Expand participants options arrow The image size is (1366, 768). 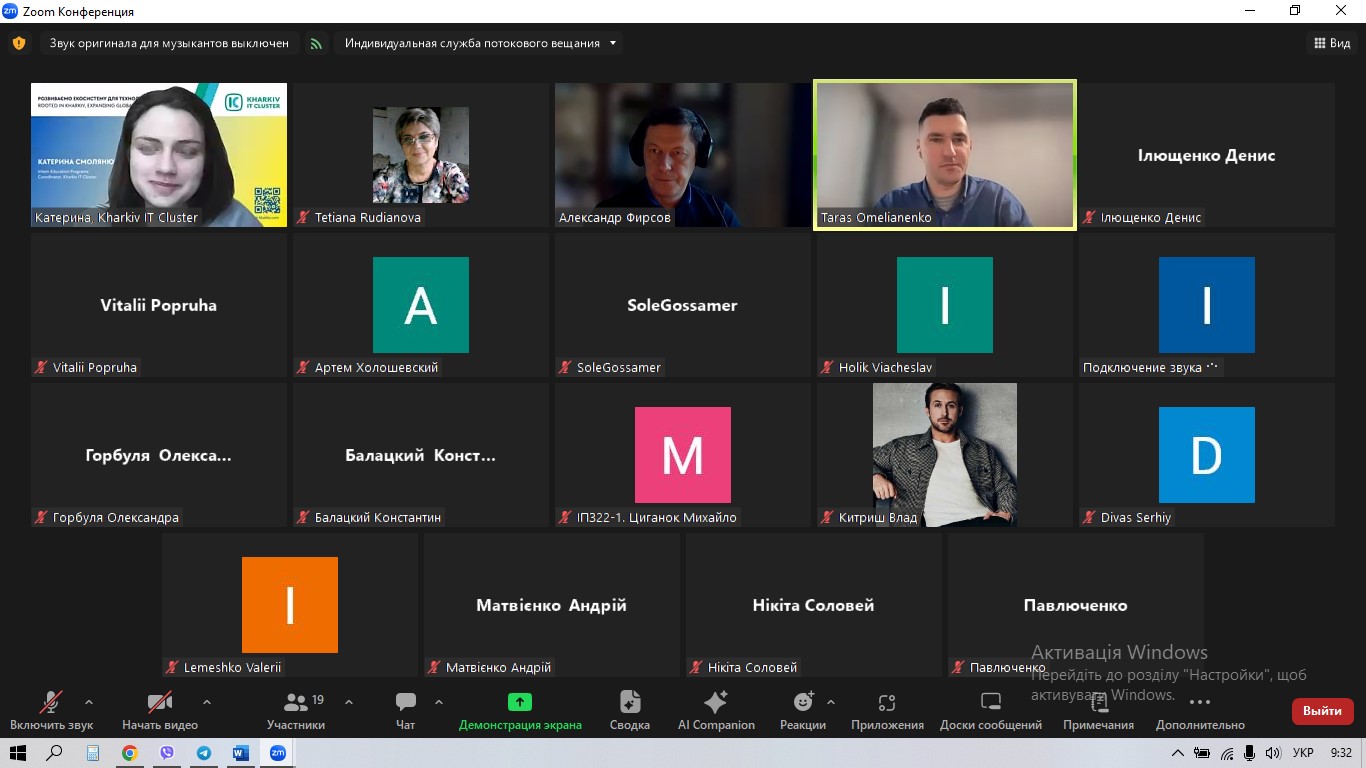[x=349, y=702]
